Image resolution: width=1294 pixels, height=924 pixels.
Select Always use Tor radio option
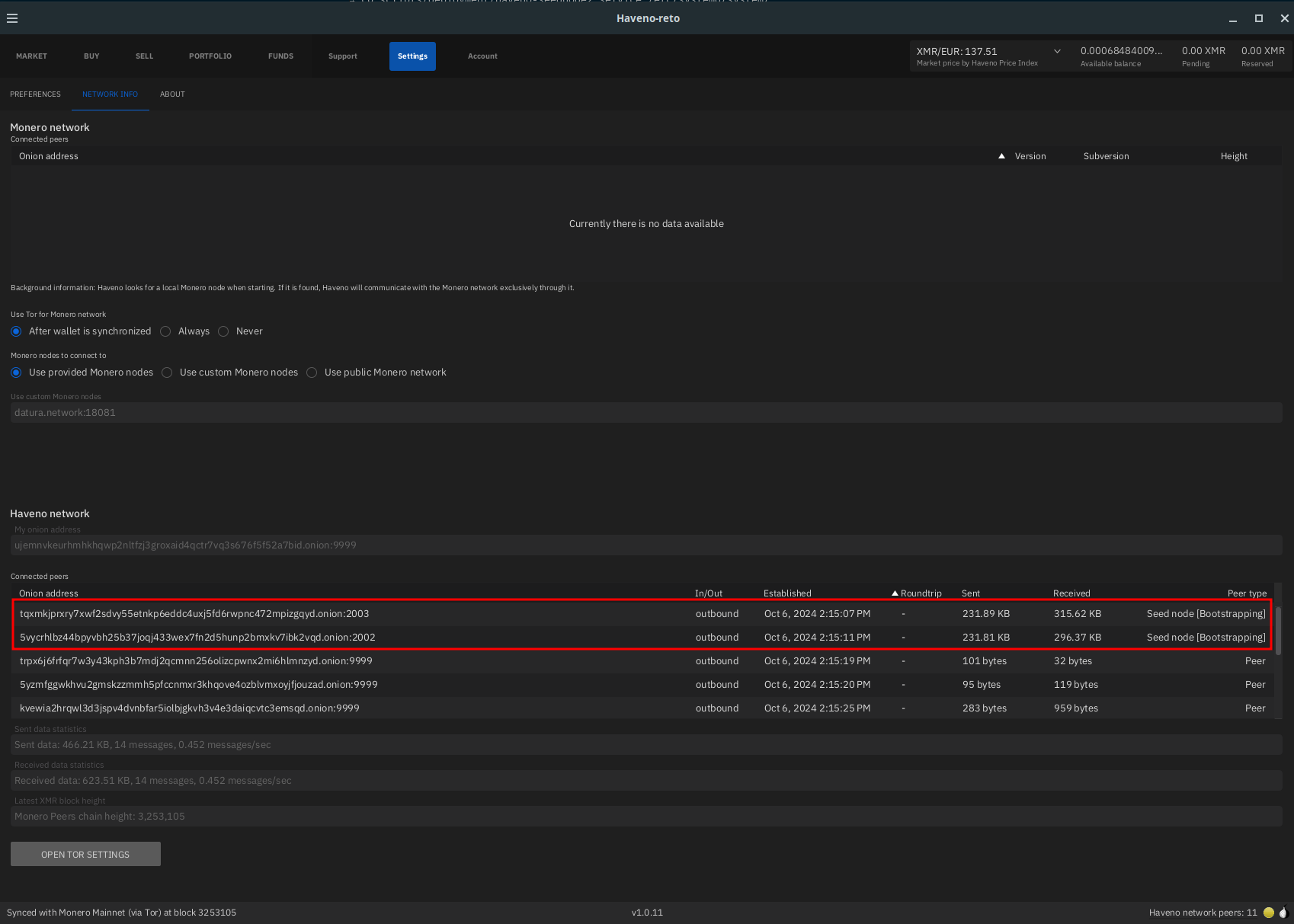[165, 331]
